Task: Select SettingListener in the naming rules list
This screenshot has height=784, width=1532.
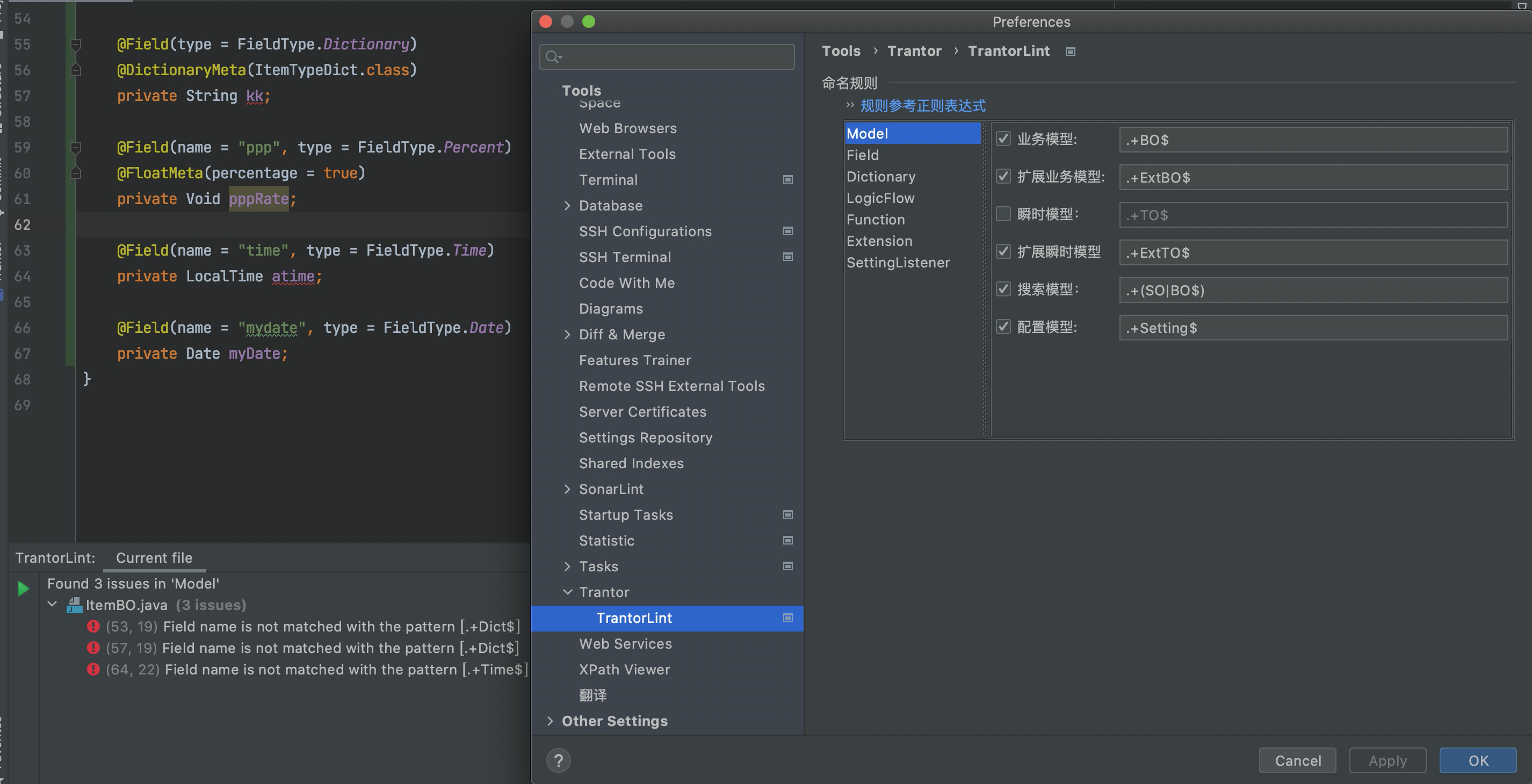Action: pyautogui.click(x=912, y=262)
